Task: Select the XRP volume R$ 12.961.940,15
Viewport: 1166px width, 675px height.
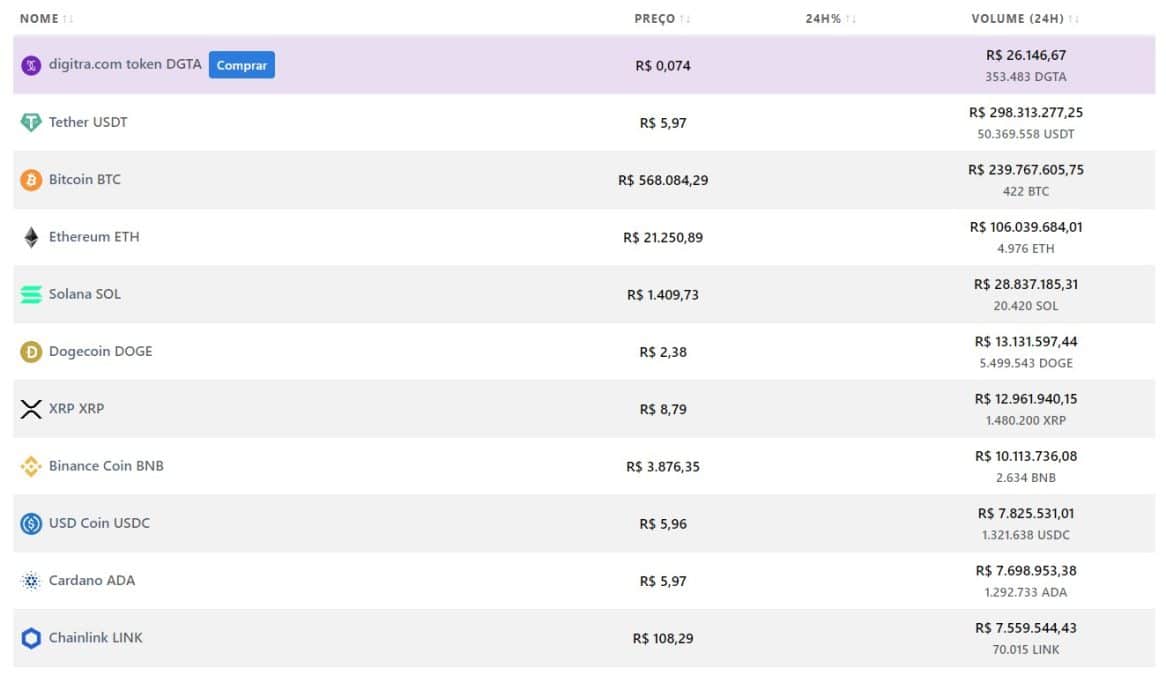Action: click(1025, 398)
